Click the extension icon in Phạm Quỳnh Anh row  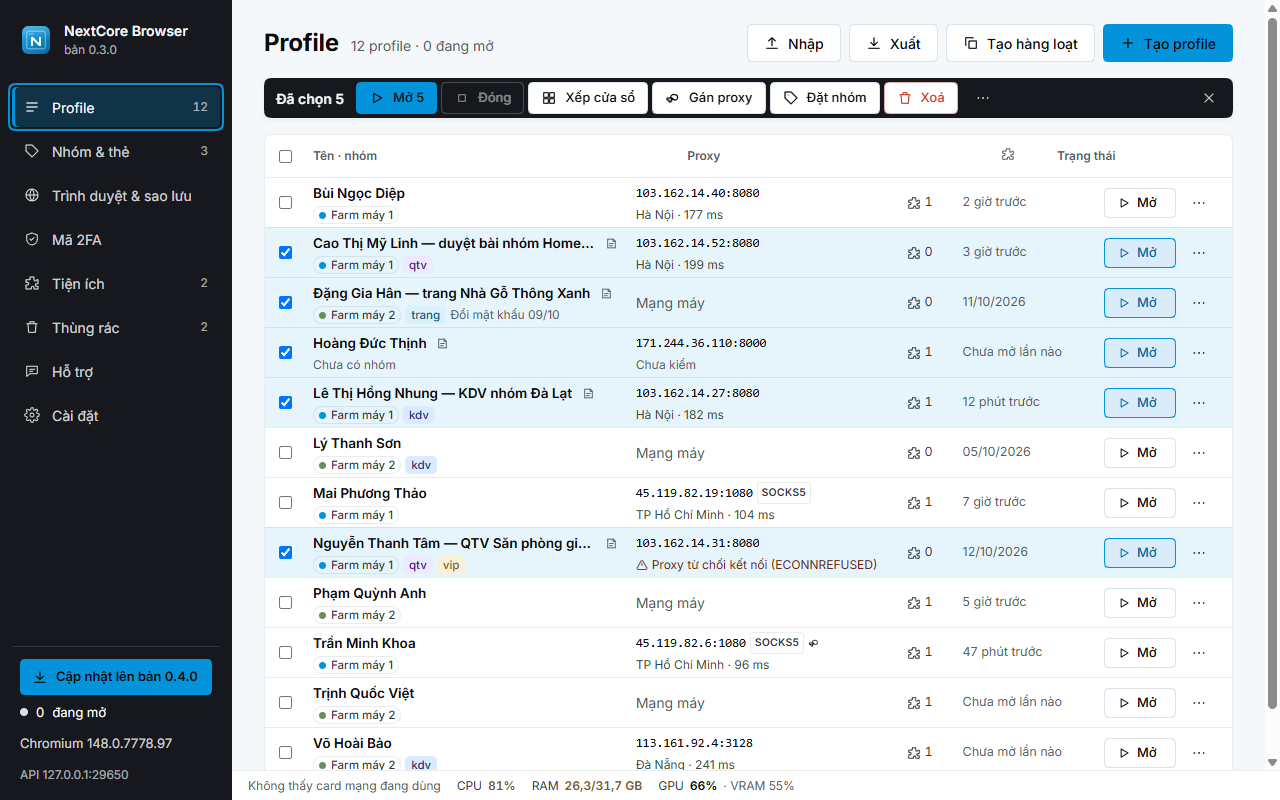913,602
